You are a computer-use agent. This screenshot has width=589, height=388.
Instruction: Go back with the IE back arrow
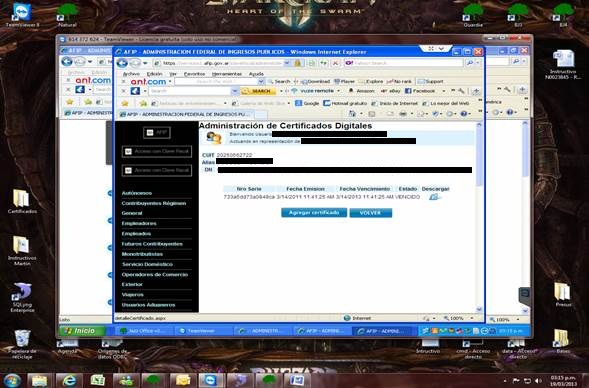122,63
